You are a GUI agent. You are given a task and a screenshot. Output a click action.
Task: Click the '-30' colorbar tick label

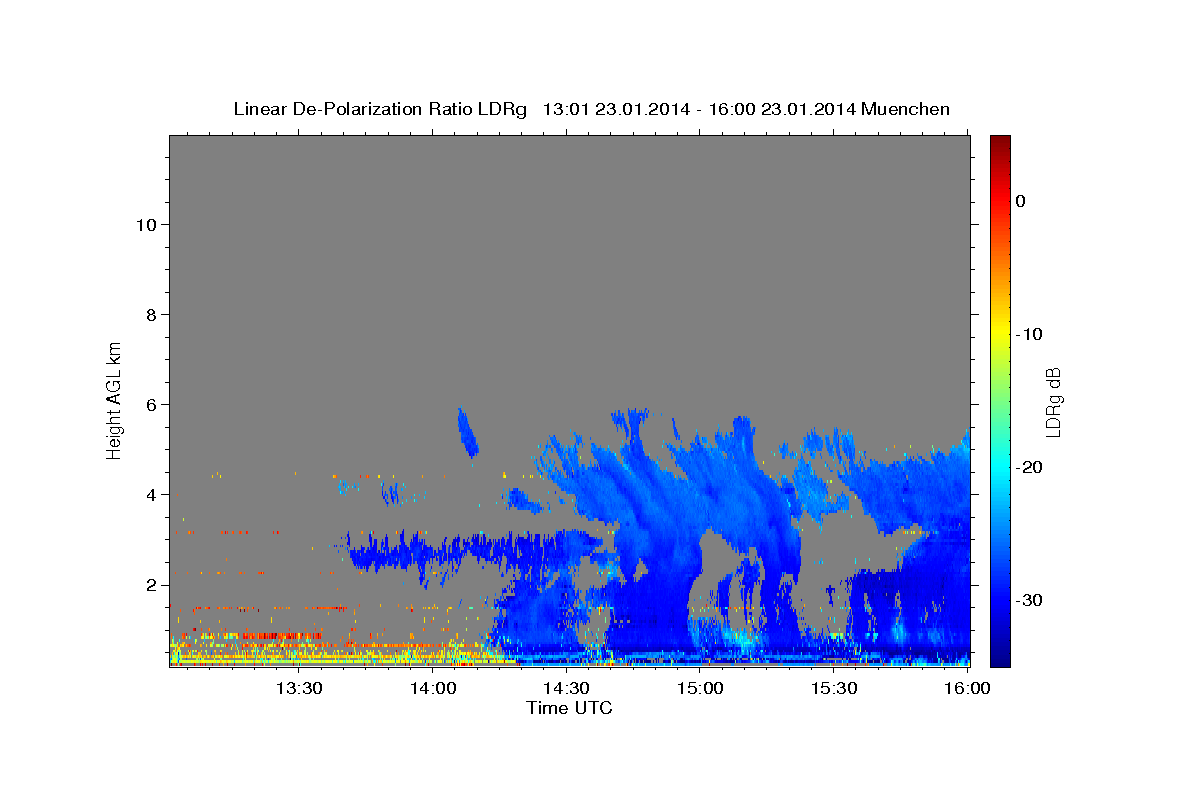1029,600
